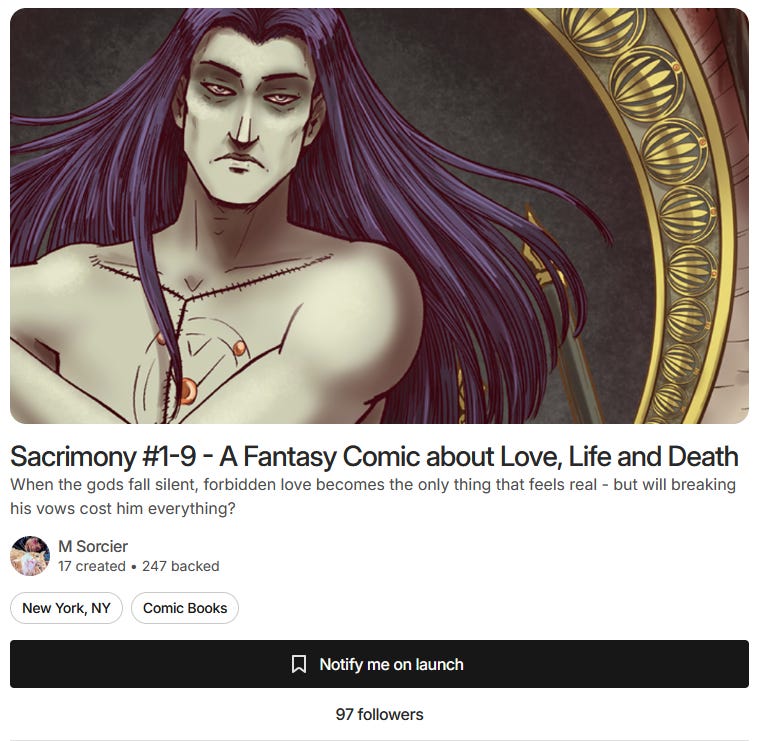This screenshot has height=741, width=761.
Task: Open M Sorcier's round profile avatar
Action: [30, 556]
